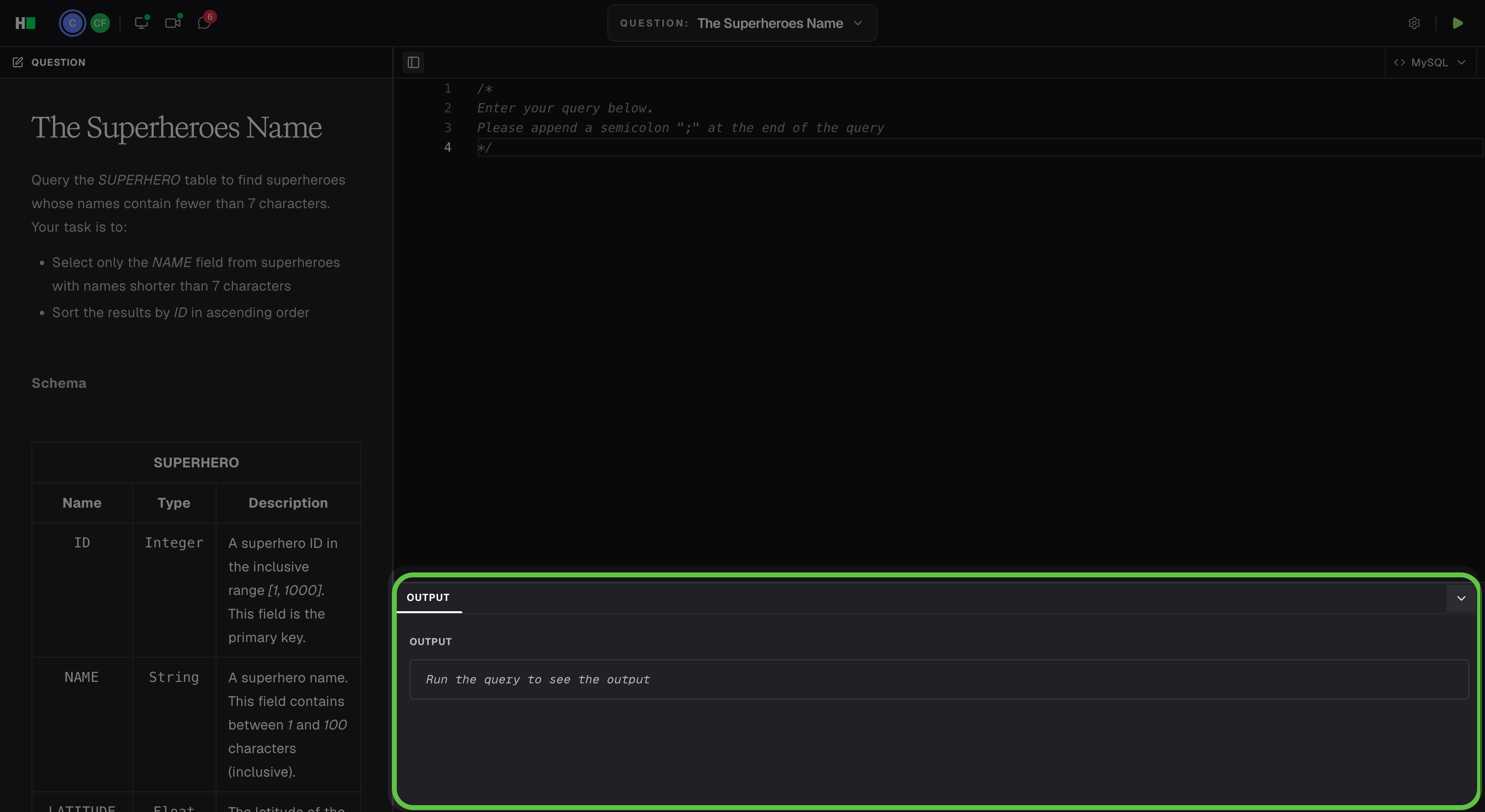This screenshot has width=1485, height=812.
Task: Select the OUTPUT tab
Action: (428, 597)
